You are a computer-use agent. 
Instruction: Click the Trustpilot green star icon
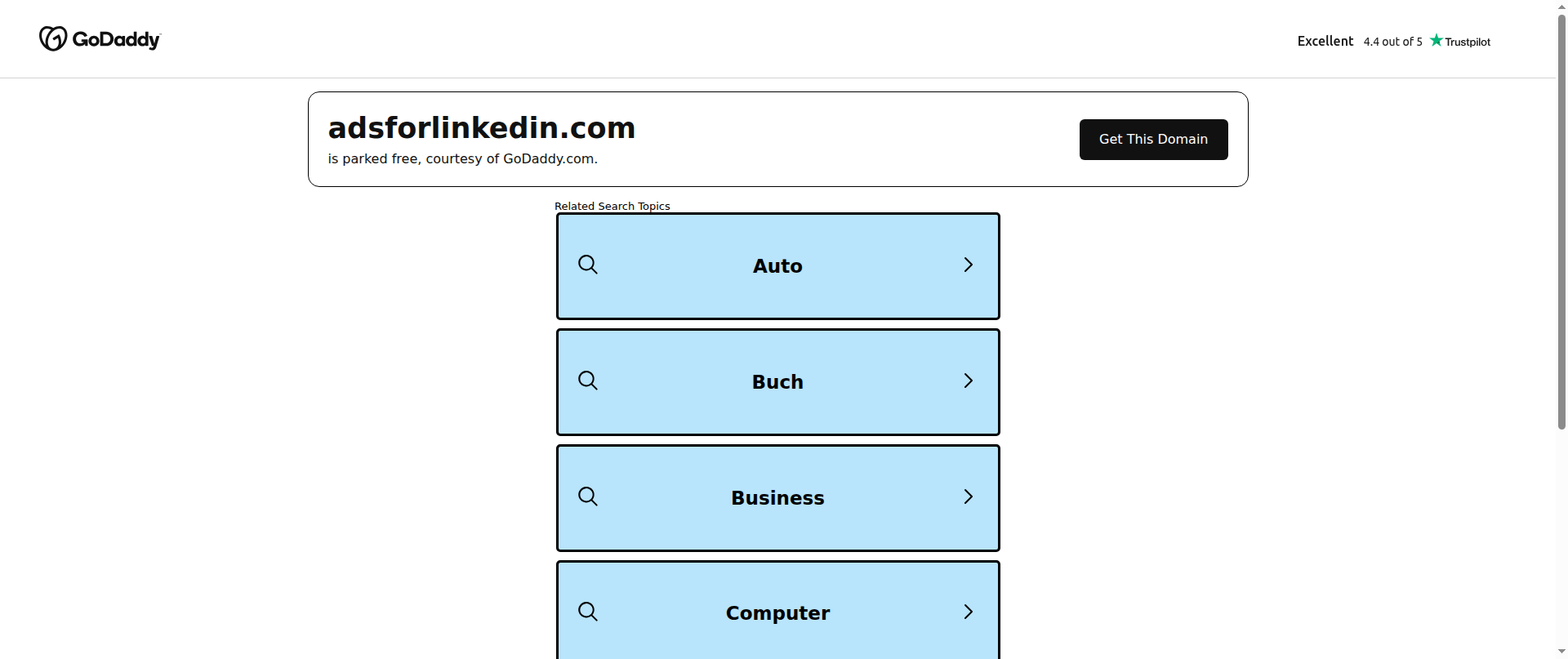pyautogui.click(x=1437, y=40)
